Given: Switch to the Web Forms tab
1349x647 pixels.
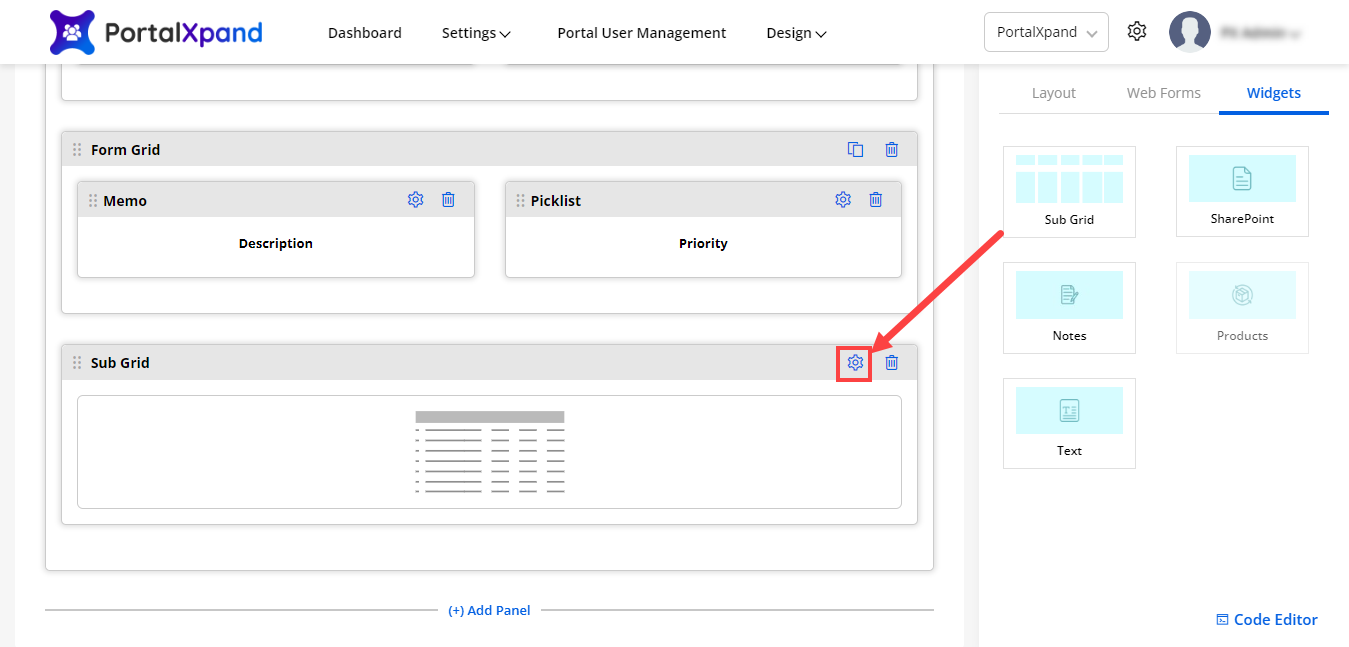Looking at the screenshot, I should click(x=1163, y=93).
